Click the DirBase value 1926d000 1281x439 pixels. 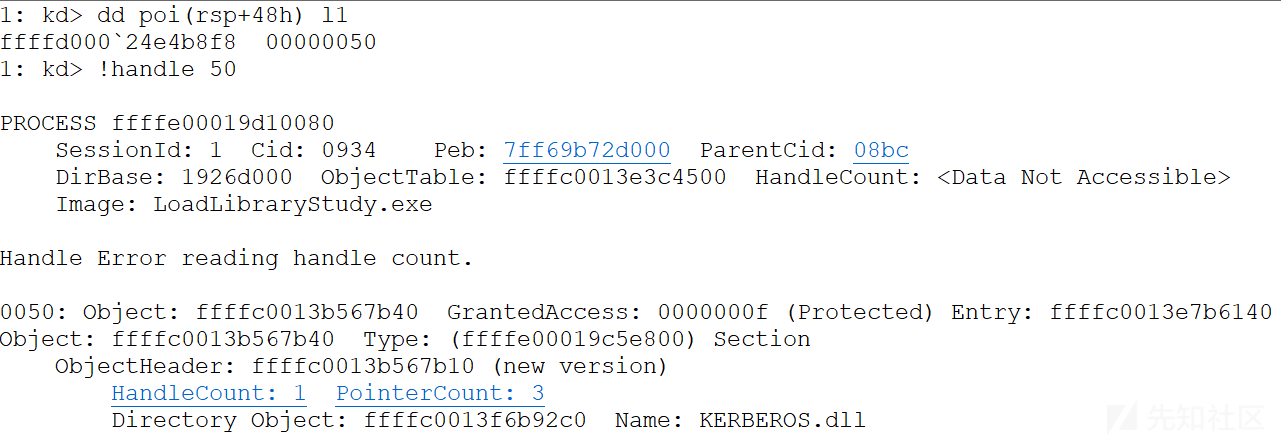(237, 178)
